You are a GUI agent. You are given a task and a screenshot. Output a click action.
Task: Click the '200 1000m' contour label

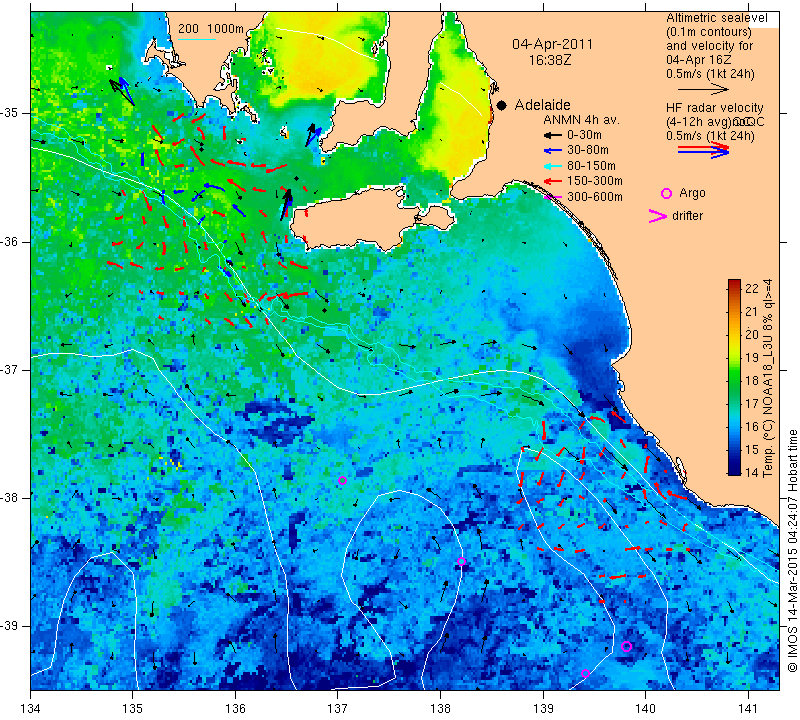point(211,29)
